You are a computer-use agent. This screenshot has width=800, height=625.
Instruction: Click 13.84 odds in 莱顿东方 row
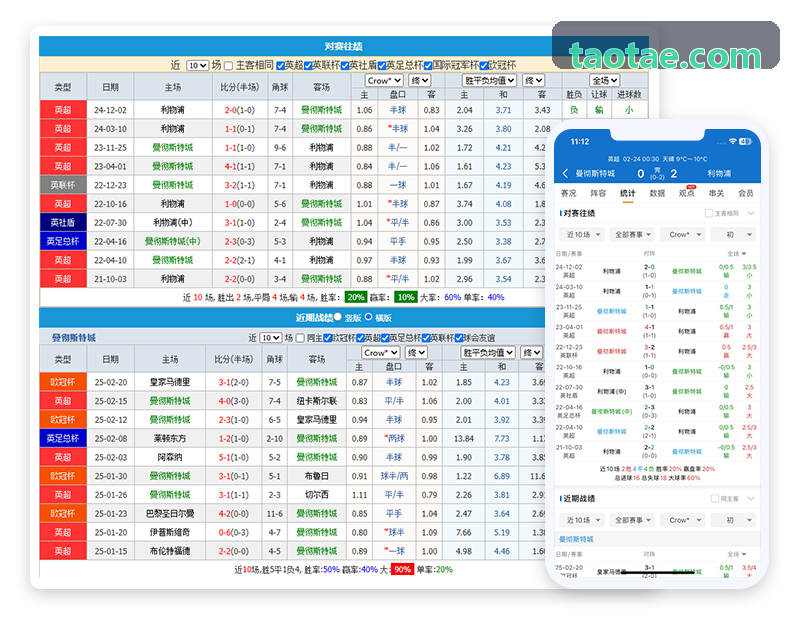pyautogui.click(x=463, y=438)
